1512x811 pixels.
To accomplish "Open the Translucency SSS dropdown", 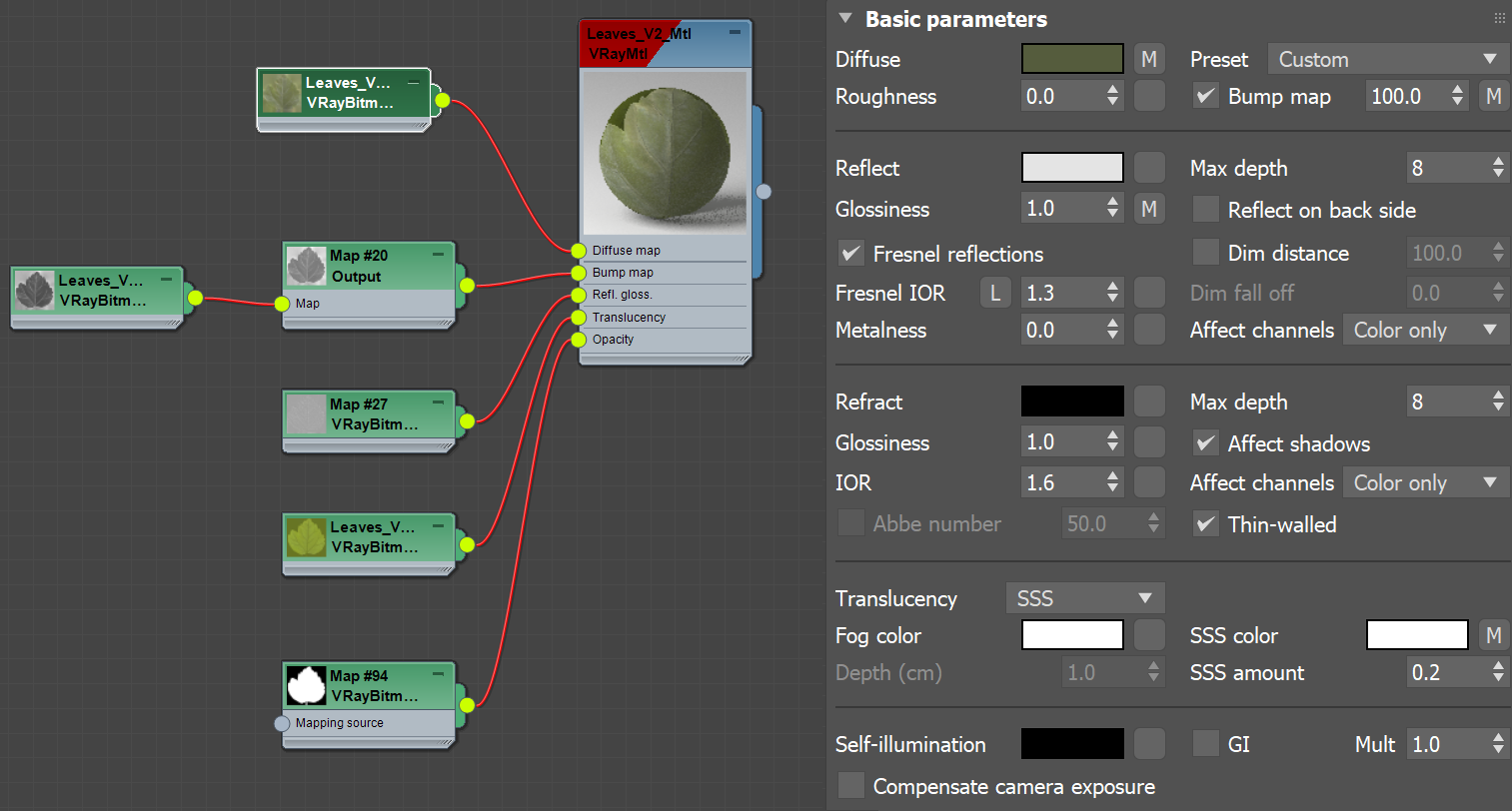I will pyautogui.click(x=1085, y=597).
